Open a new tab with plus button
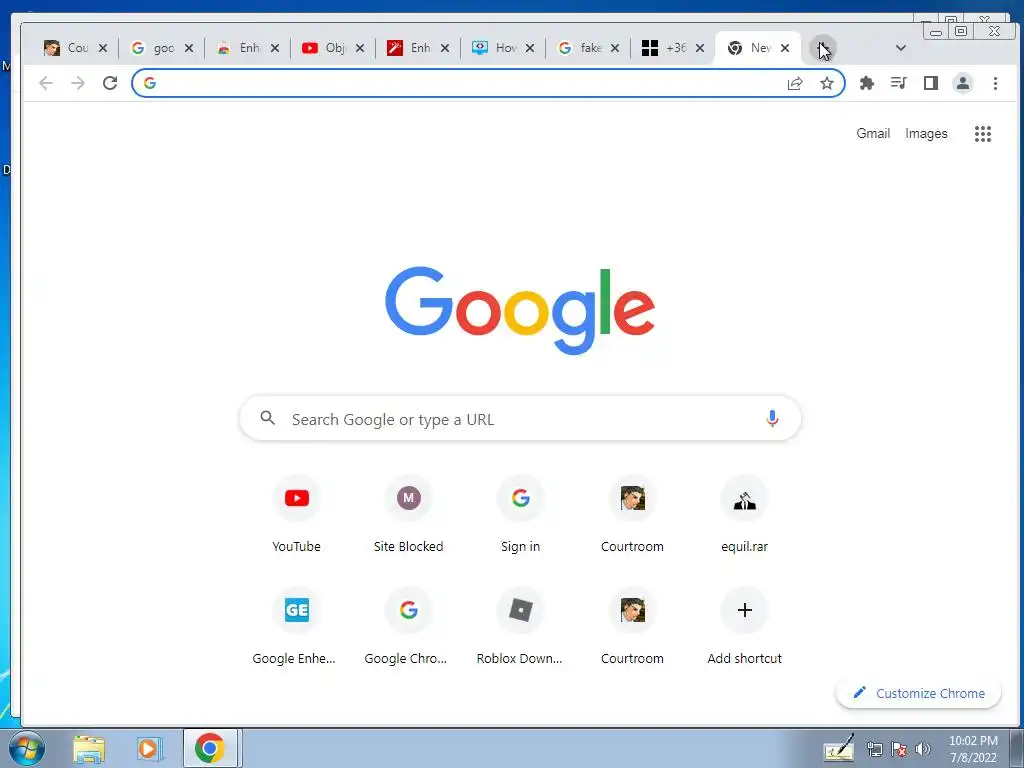The width and height of the screenshot is (1024, 768). coord(822,48)
